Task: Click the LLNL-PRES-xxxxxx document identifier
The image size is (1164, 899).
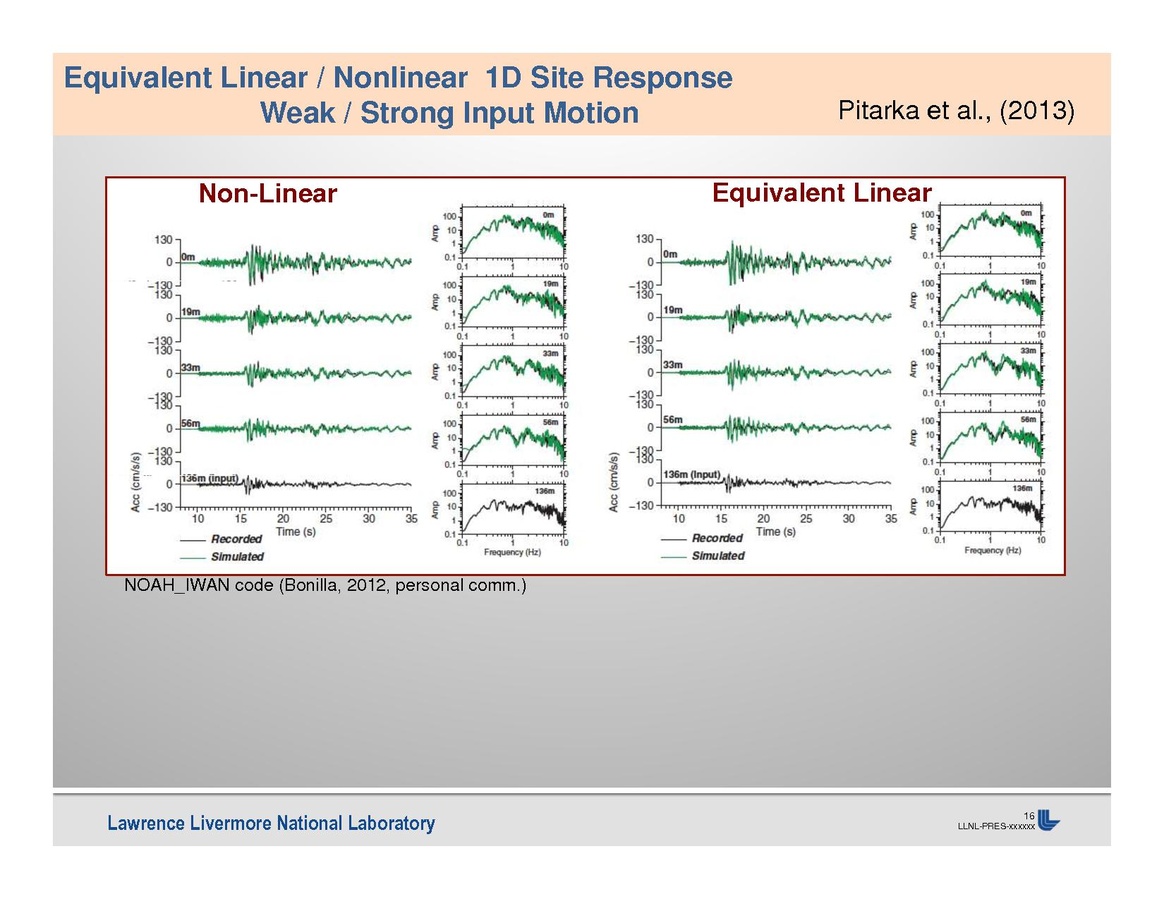Action: (996, 827)
